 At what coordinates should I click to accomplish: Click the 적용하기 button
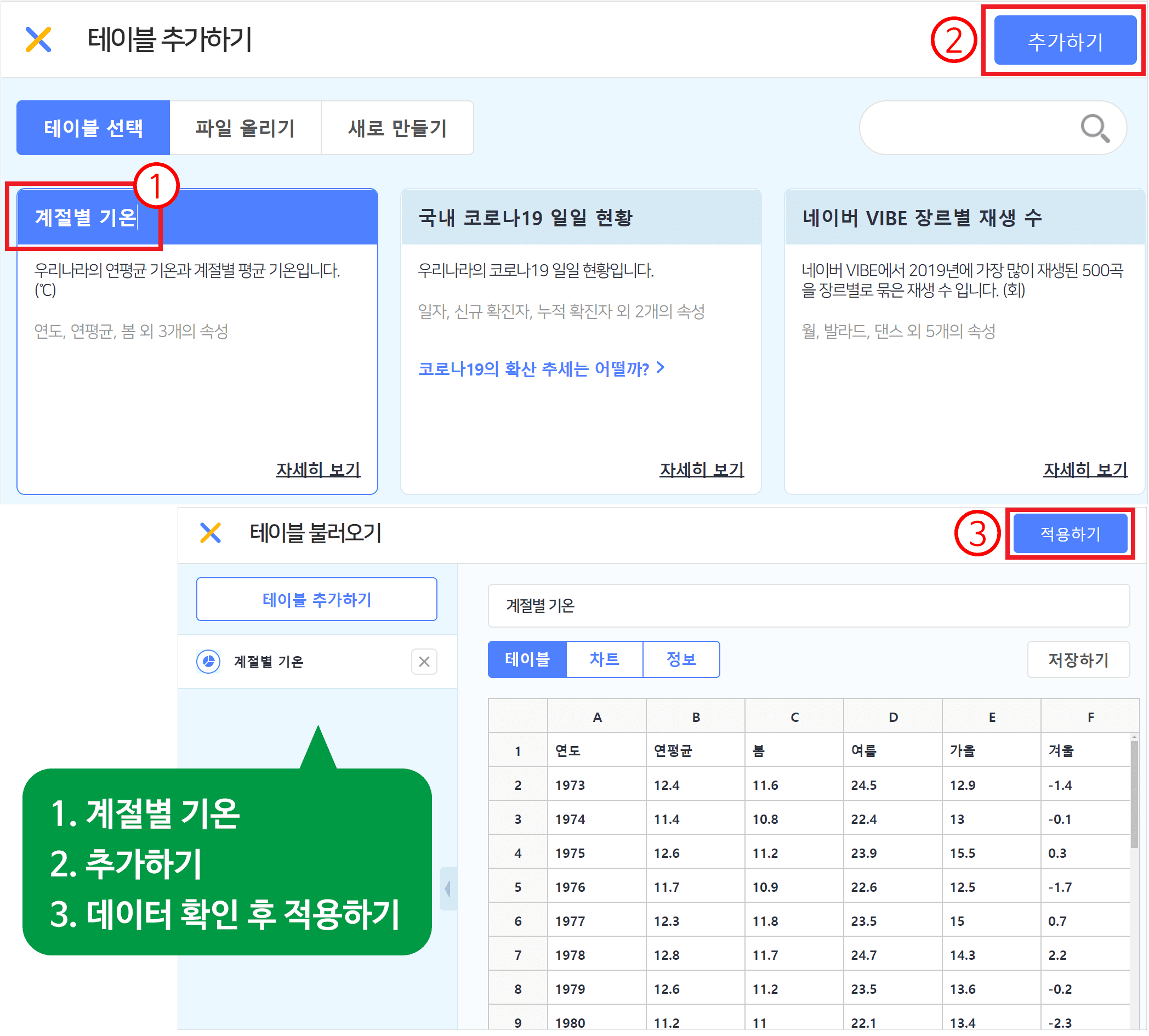1071,534
